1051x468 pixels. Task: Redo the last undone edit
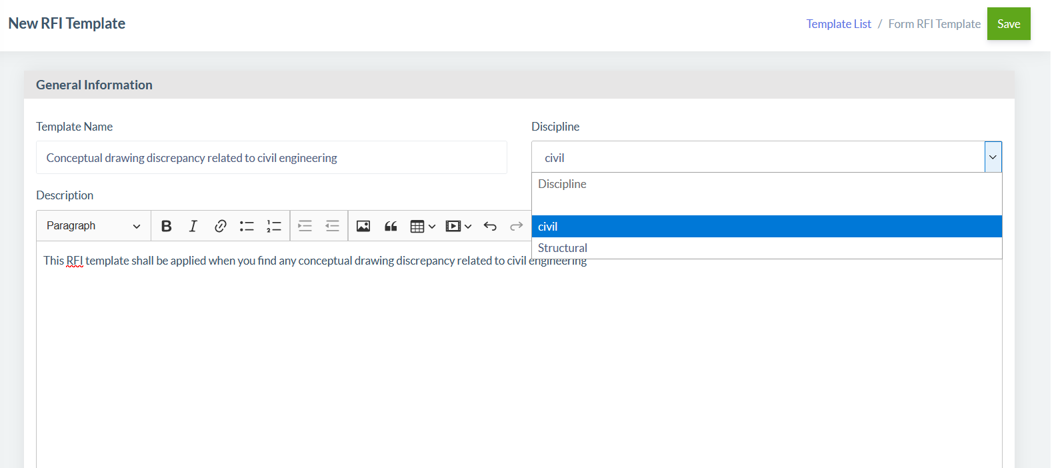pyautogui.click(x=516, y=226)
